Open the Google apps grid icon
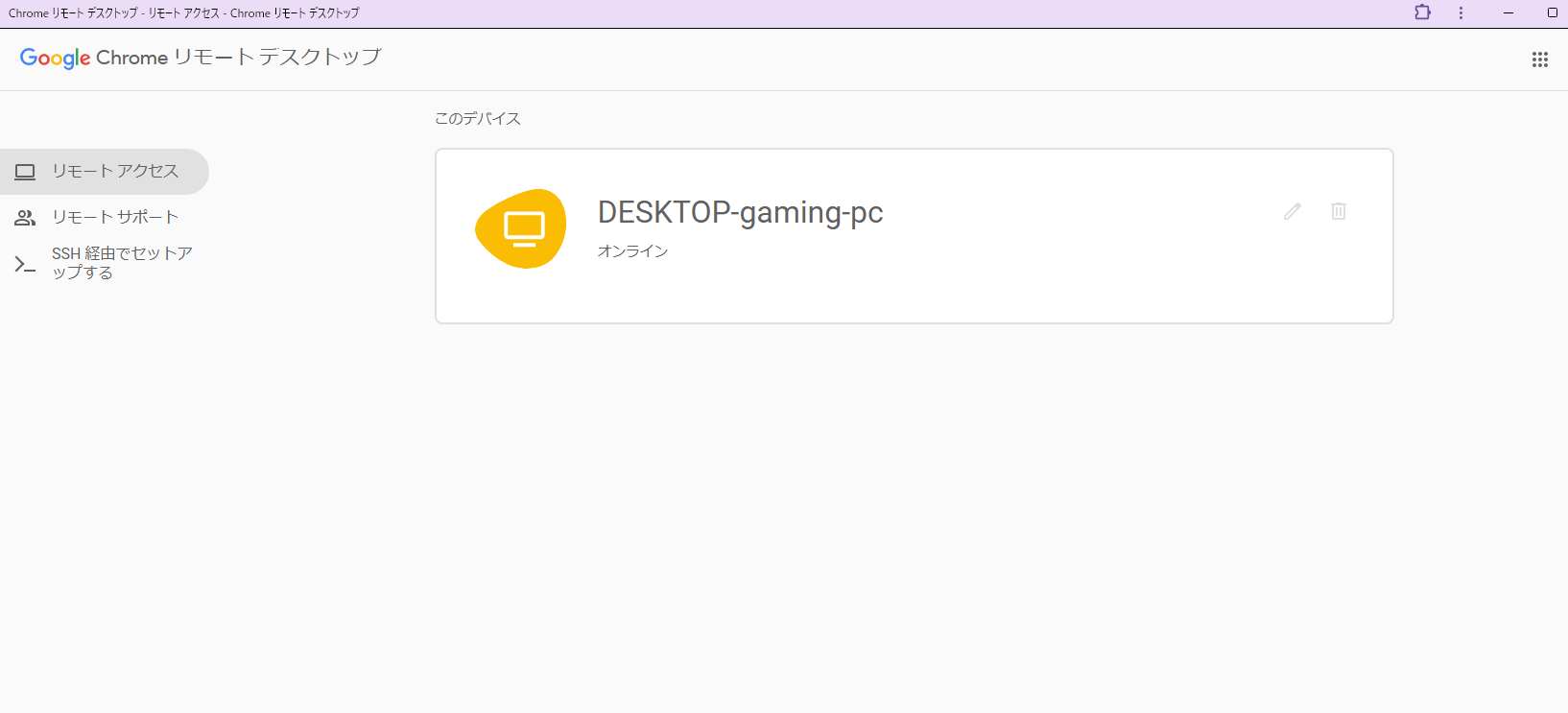 coord(1540,59)
